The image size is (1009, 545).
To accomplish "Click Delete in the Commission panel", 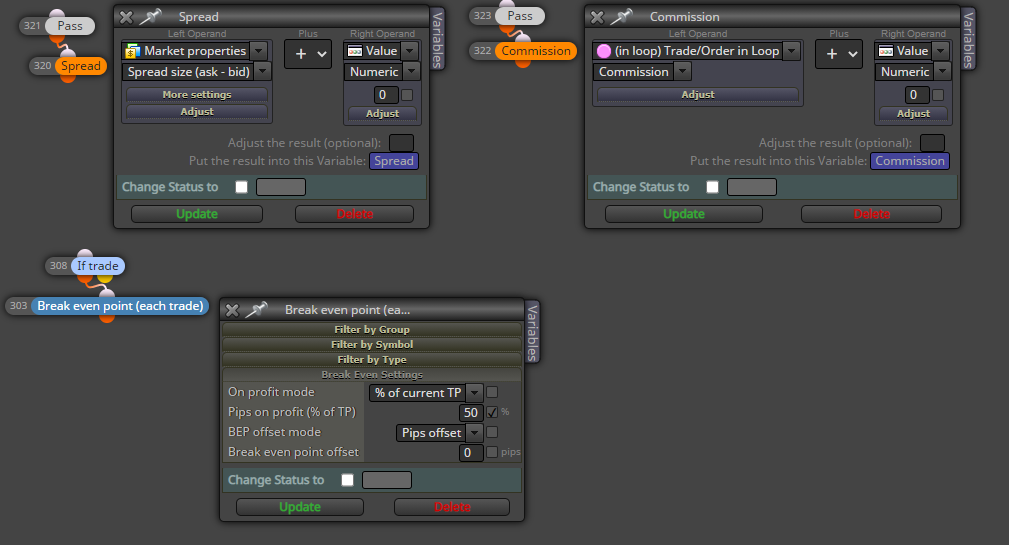I will click(871, 214).
